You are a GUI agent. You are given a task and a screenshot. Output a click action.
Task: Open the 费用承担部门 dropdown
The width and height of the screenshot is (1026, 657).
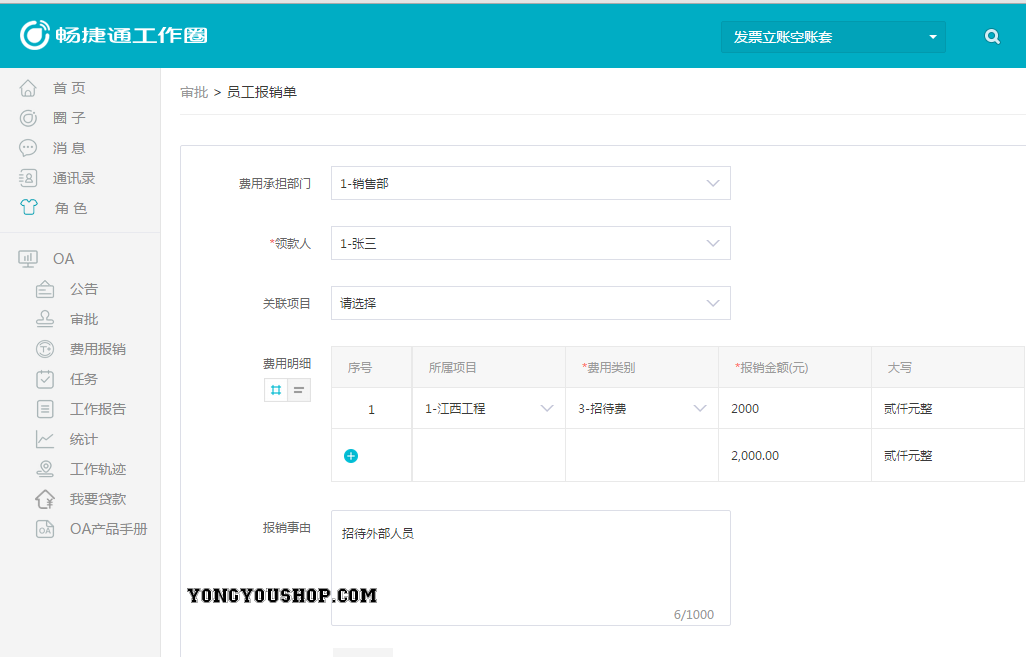pos(531,183)
